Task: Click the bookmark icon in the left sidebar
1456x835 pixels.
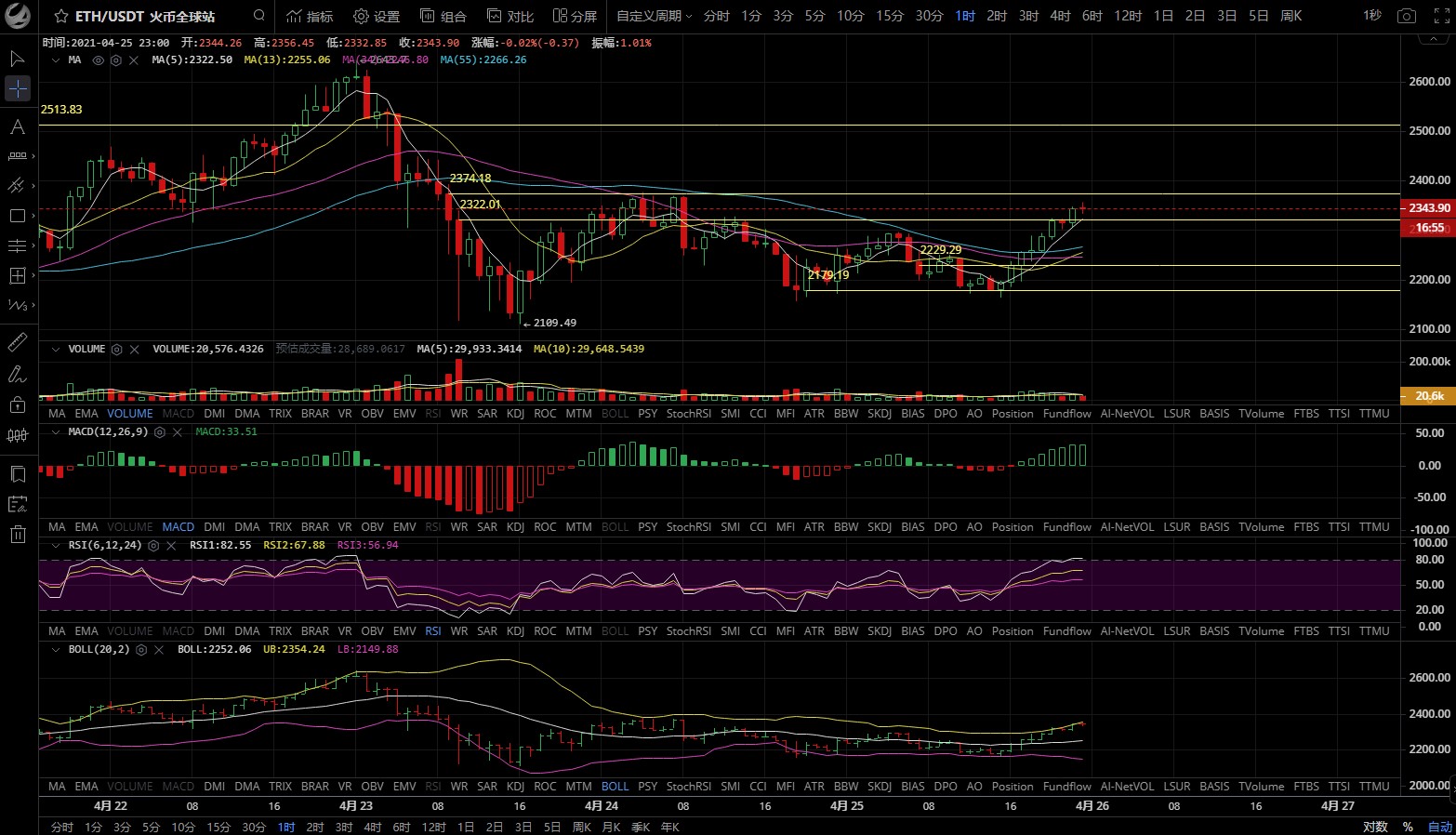Action: point(17,474)
